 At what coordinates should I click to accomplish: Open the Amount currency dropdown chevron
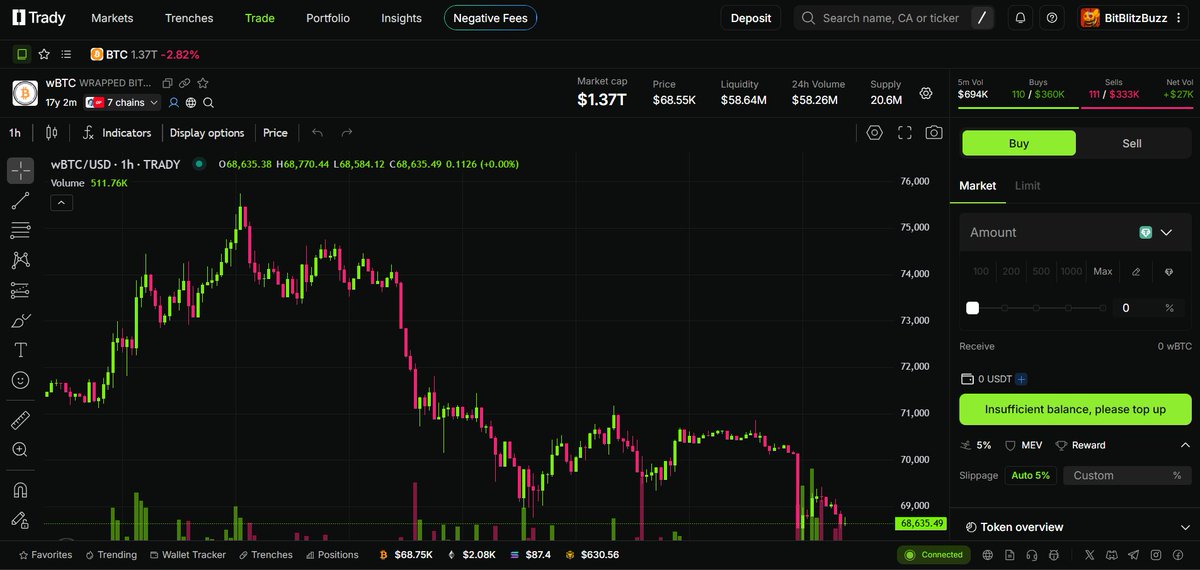tap(1166, 232)
